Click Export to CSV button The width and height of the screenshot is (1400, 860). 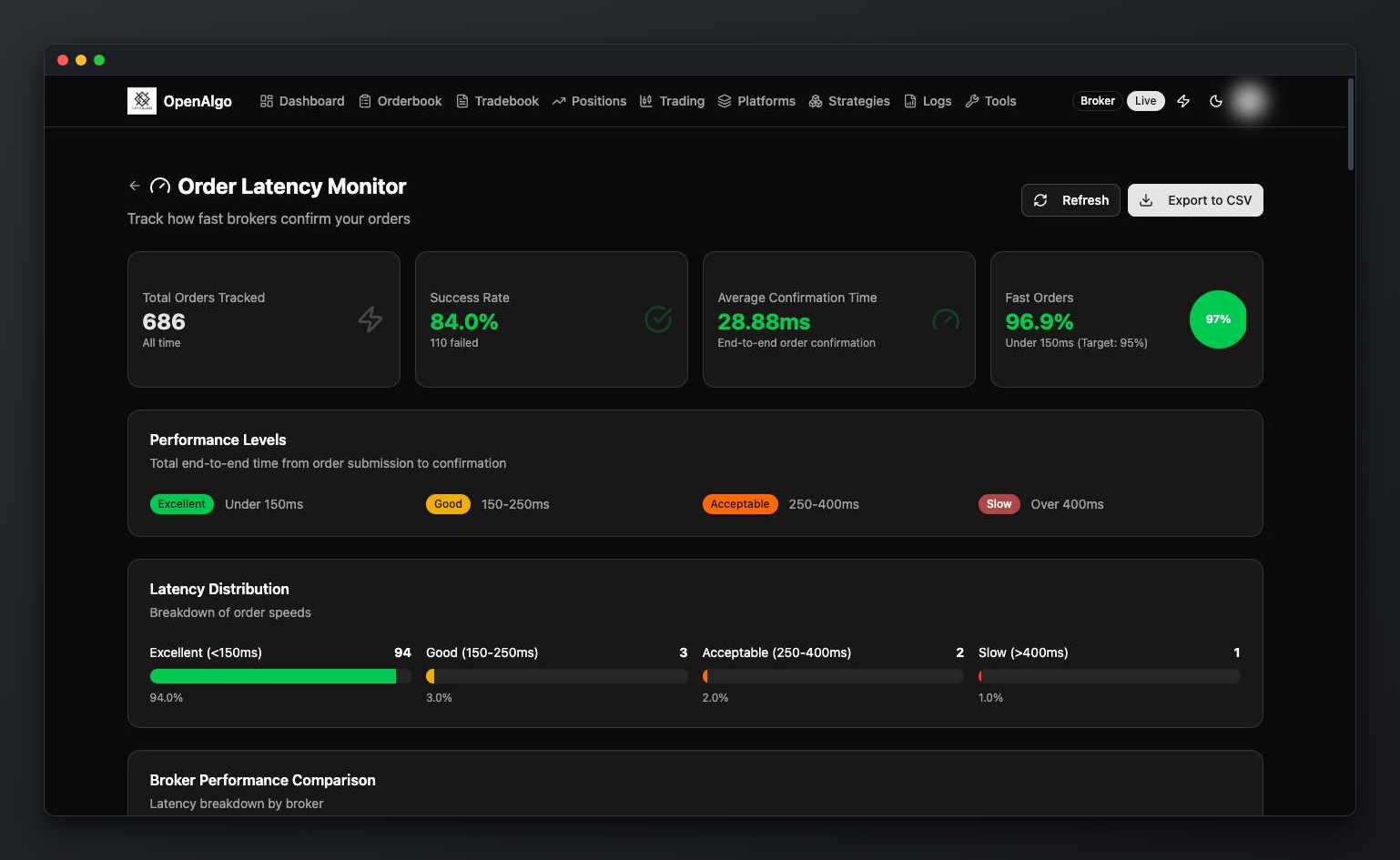[1195, 200]
